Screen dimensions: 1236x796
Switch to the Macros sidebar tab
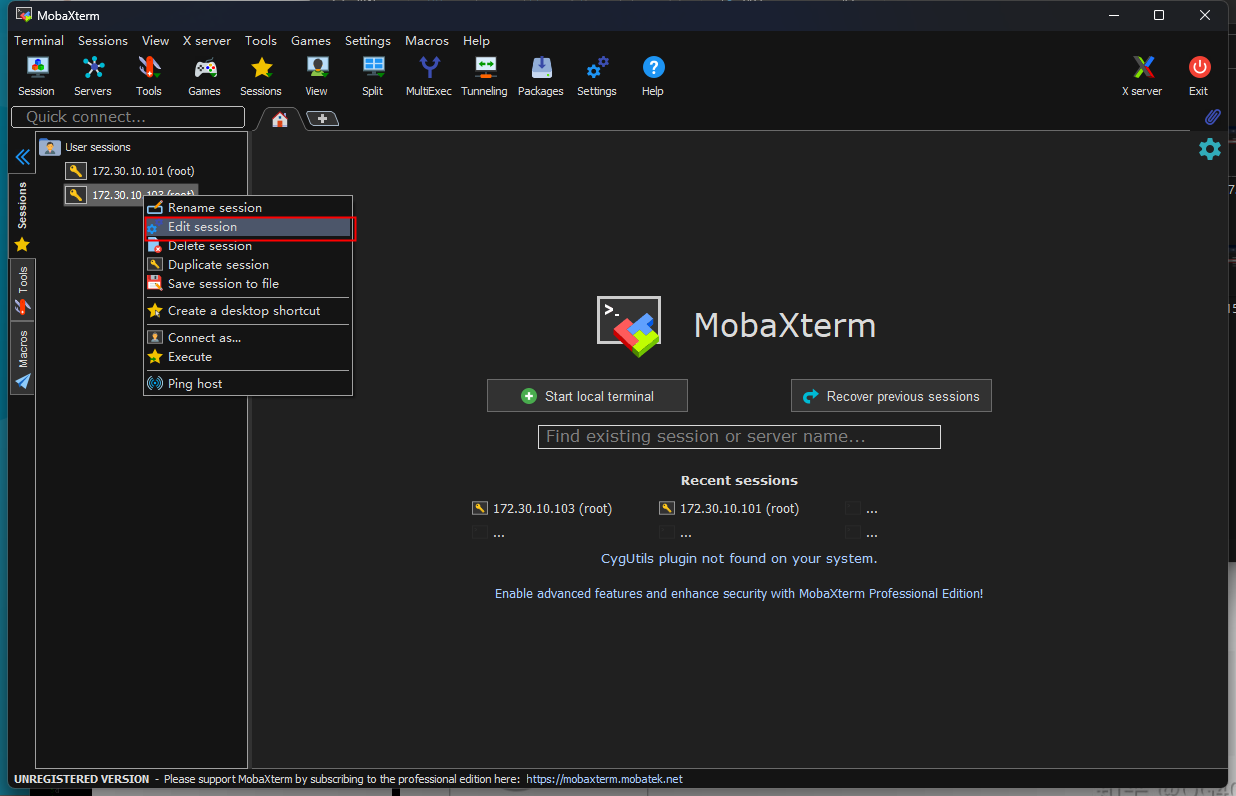22,358
